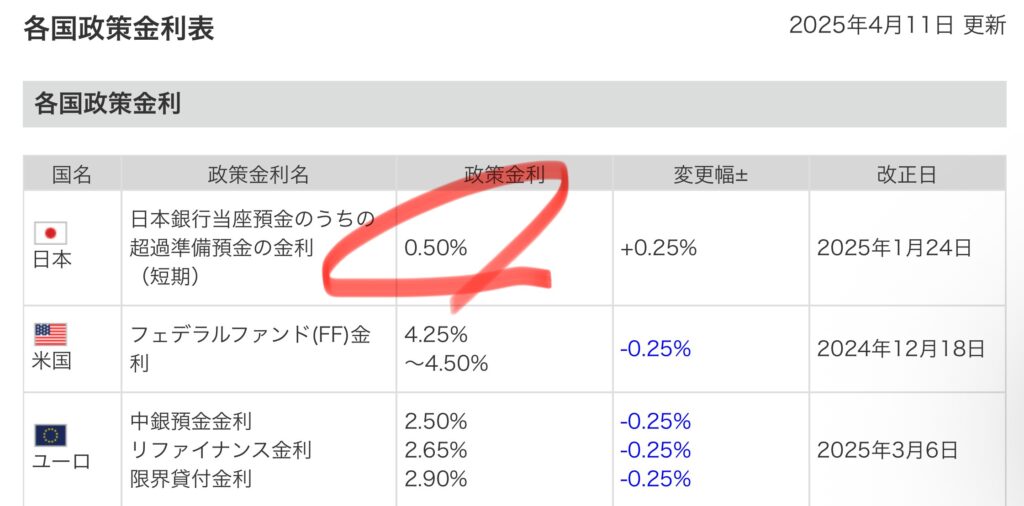This screenshot has width=1024, height=506.
Task: Click the 2025年1月24日 revision date
Action: [894, 248]
